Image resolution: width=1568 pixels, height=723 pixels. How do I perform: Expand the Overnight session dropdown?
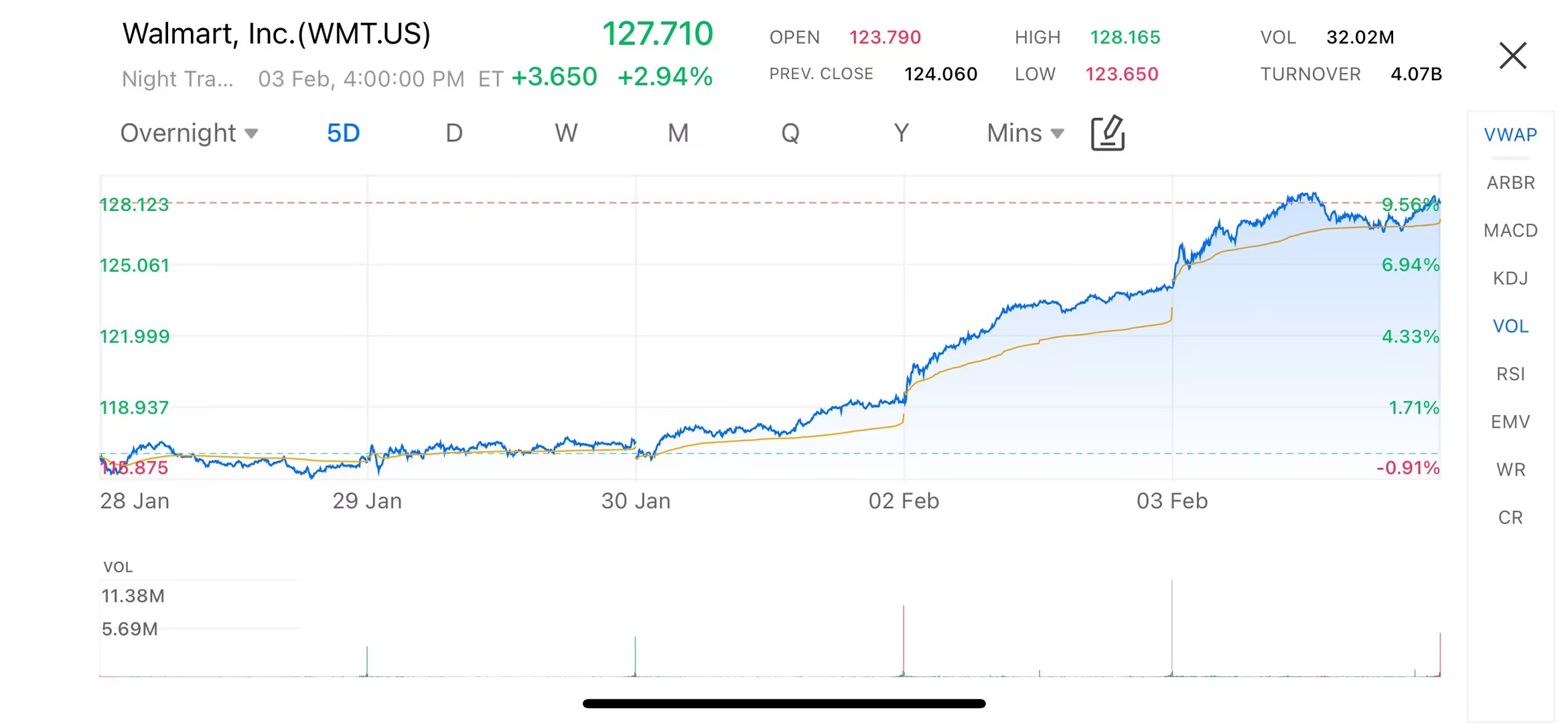click(189, 133)
